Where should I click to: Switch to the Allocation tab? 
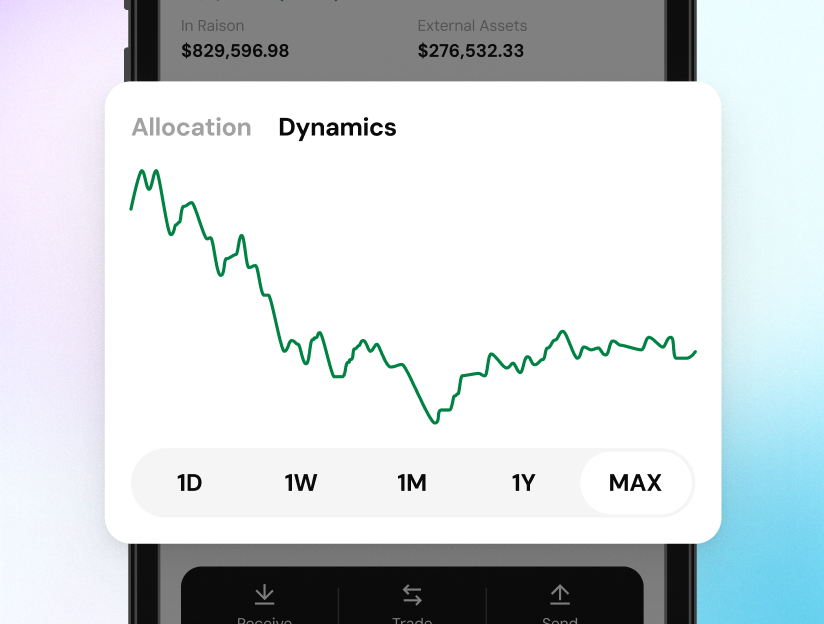click(x=191, y=127)
